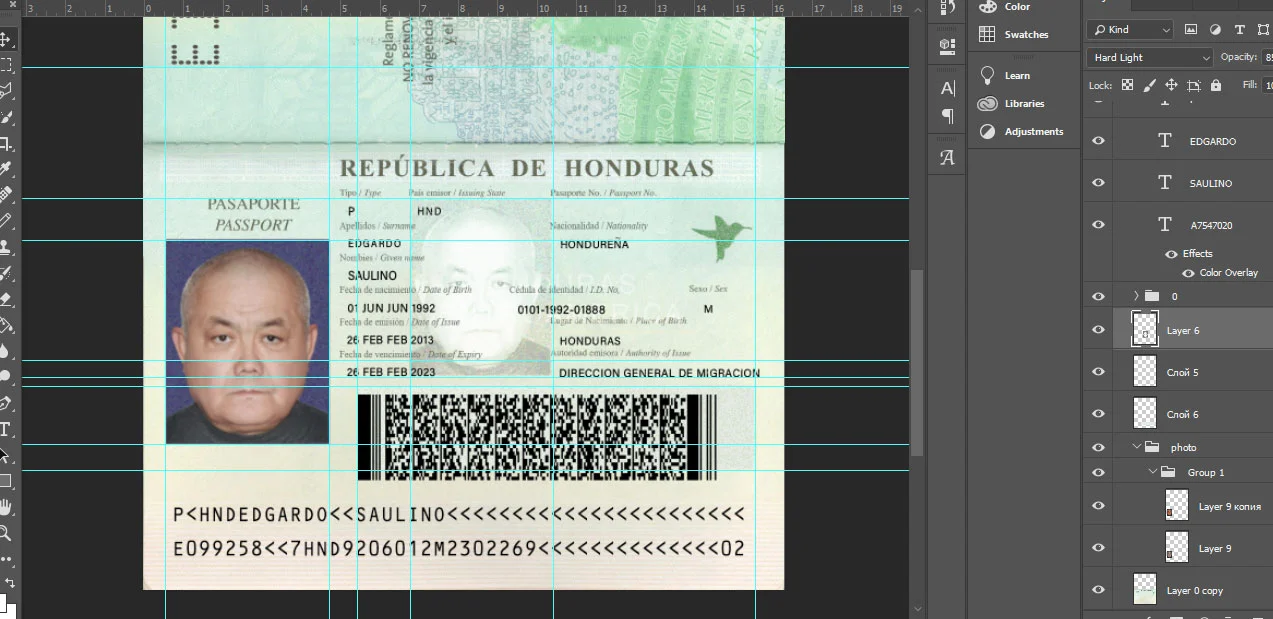Choose the Eraser tool

coord(5,298)
